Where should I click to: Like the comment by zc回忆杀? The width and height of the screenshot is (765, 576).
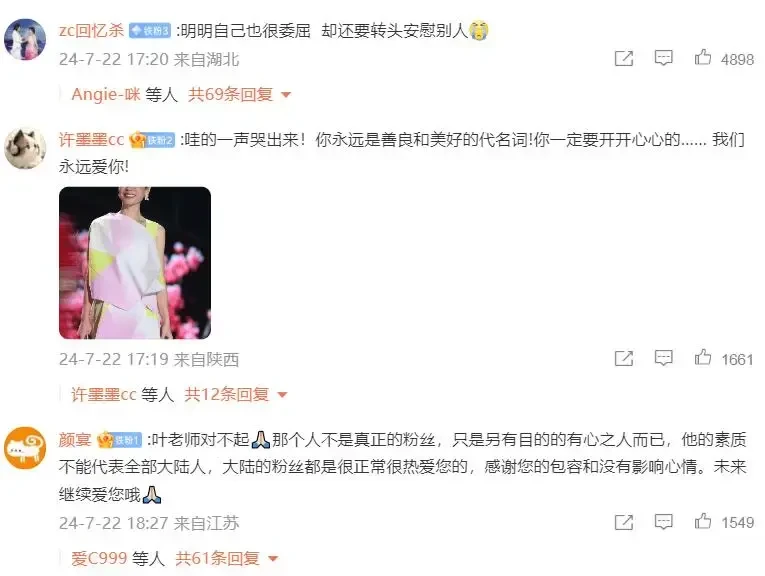pyautogui.click(x=703, y=58)
